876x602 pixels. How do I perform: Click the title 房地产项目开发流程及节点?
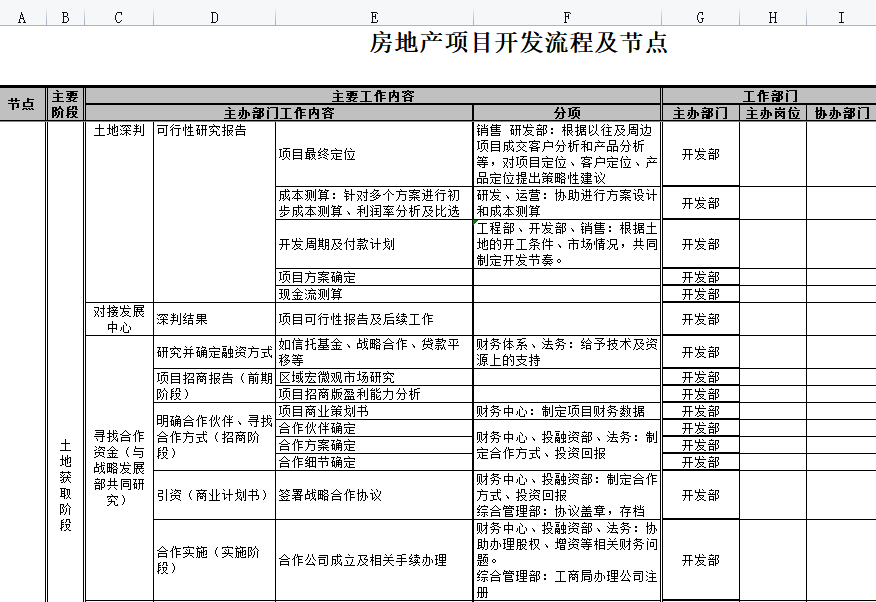click(x=518, y=43)
